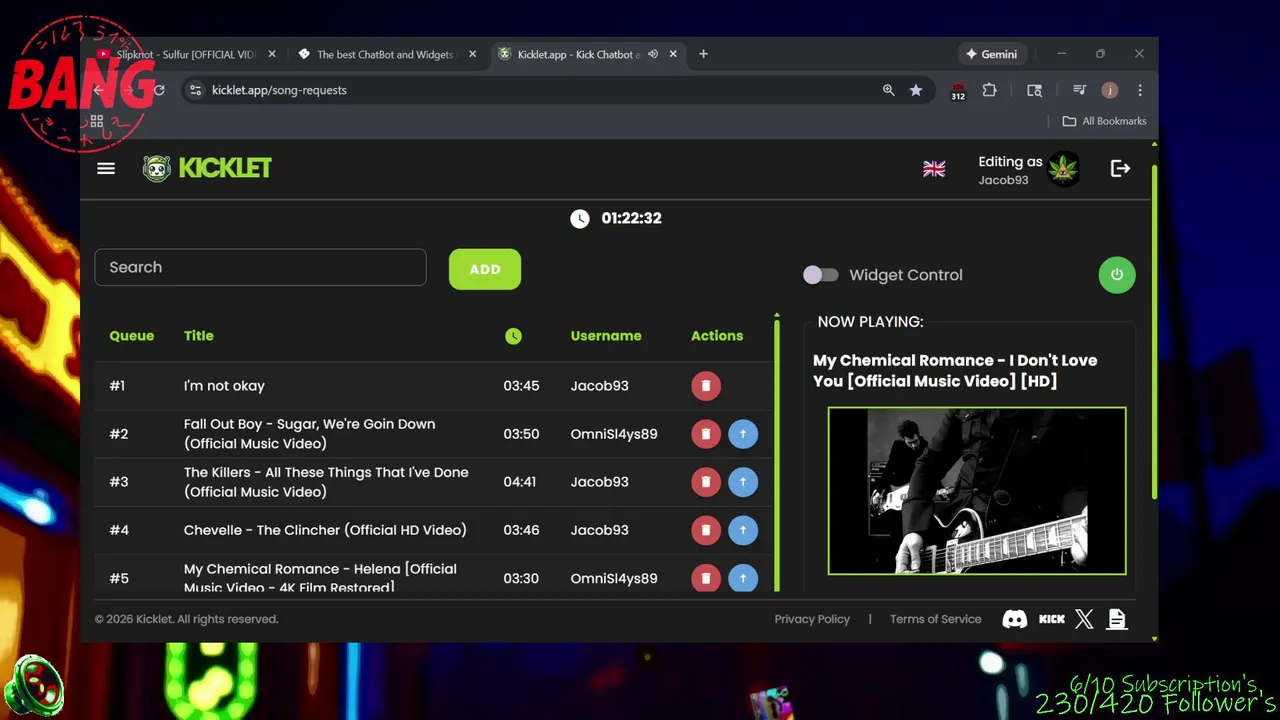This screenshot has width=1280, height=720.
Task: Open the Privacy Policy link
Action: [812, 619]
